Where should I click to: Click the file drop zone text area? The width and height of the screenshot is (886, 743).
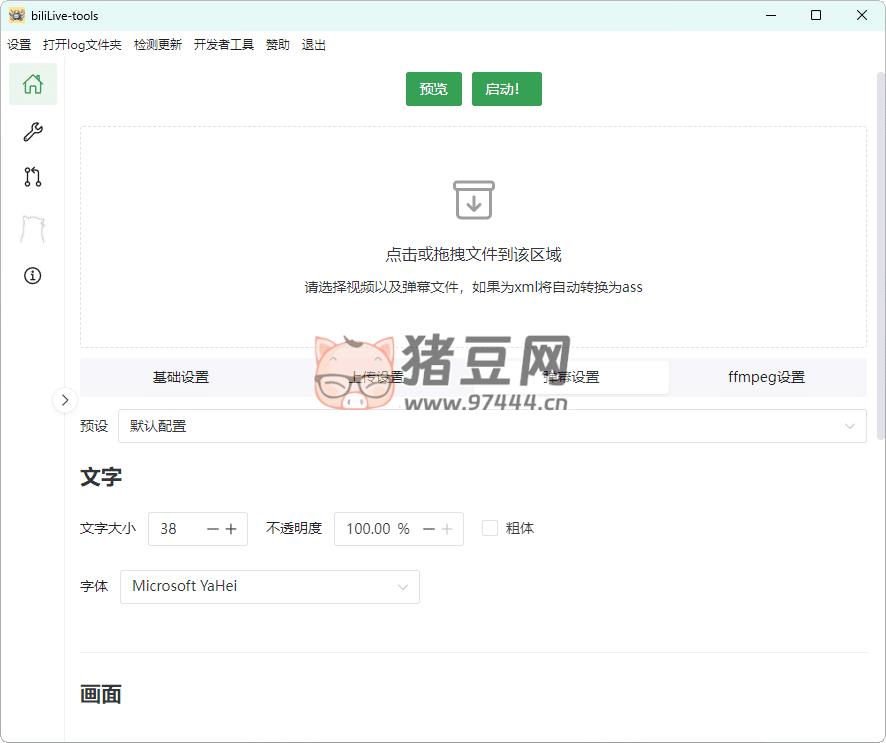pyautogui.click(x=473, y=255)
